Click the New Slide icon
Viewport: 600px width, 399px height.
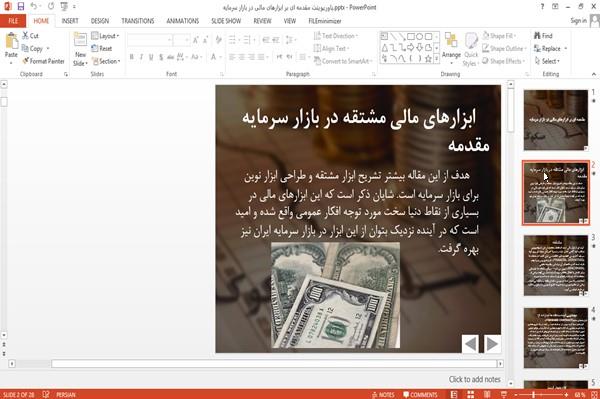pos(80,40)
